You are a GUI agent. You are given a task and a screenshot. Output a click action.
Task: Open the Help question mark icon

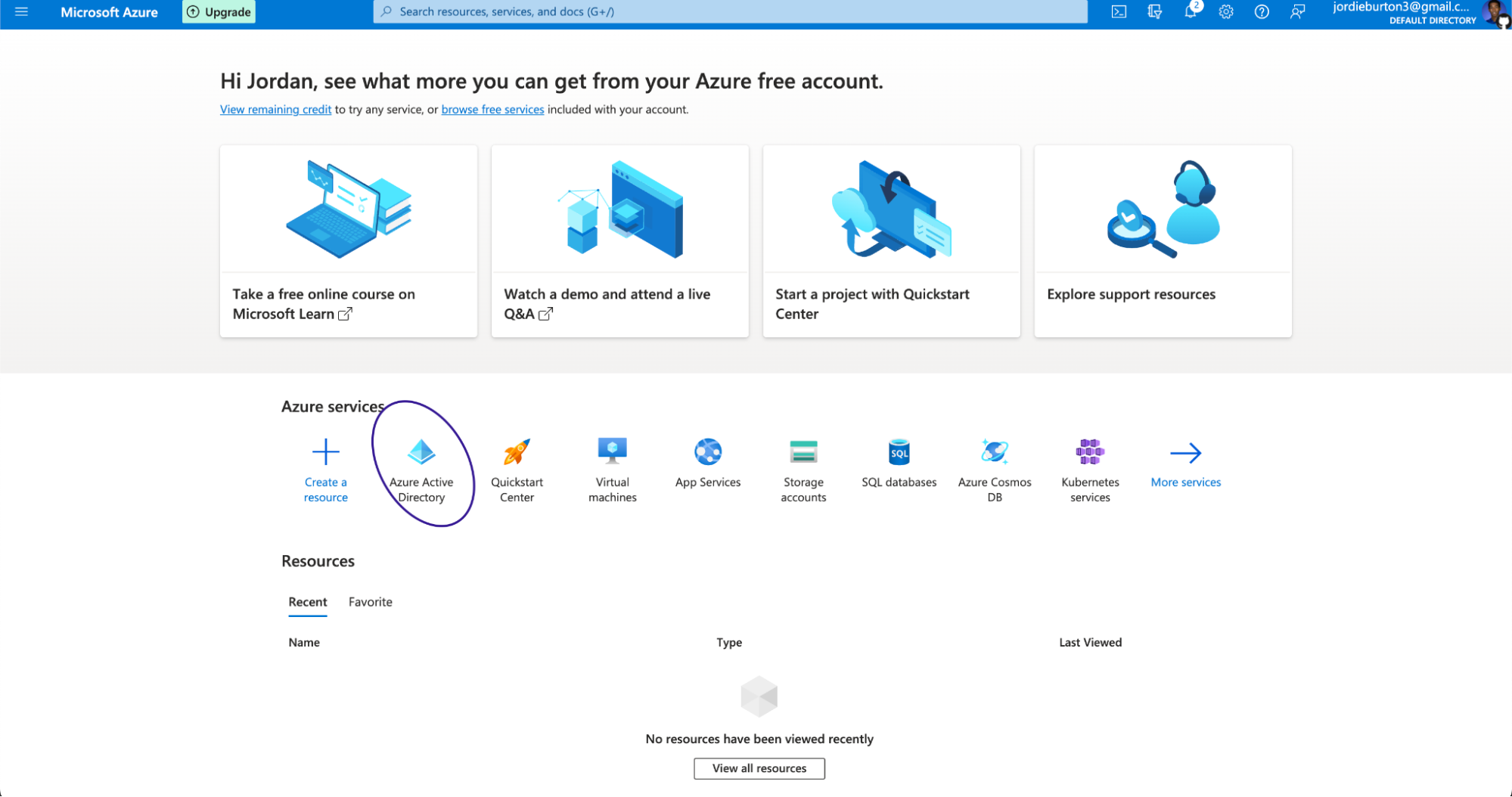pos(1262,12)
